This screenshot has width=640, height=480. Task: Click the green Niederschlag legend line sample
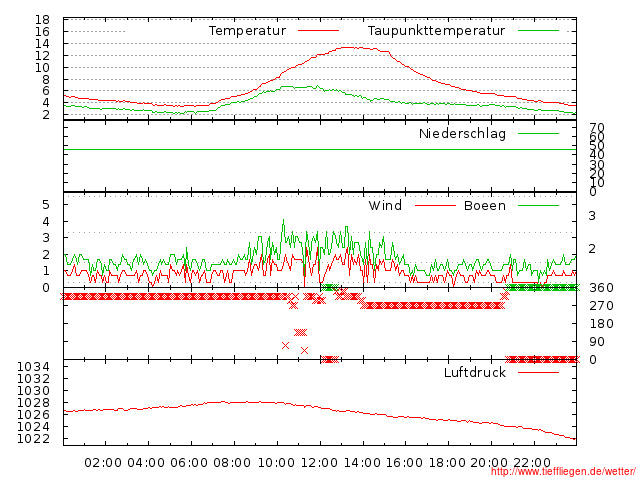538,133
